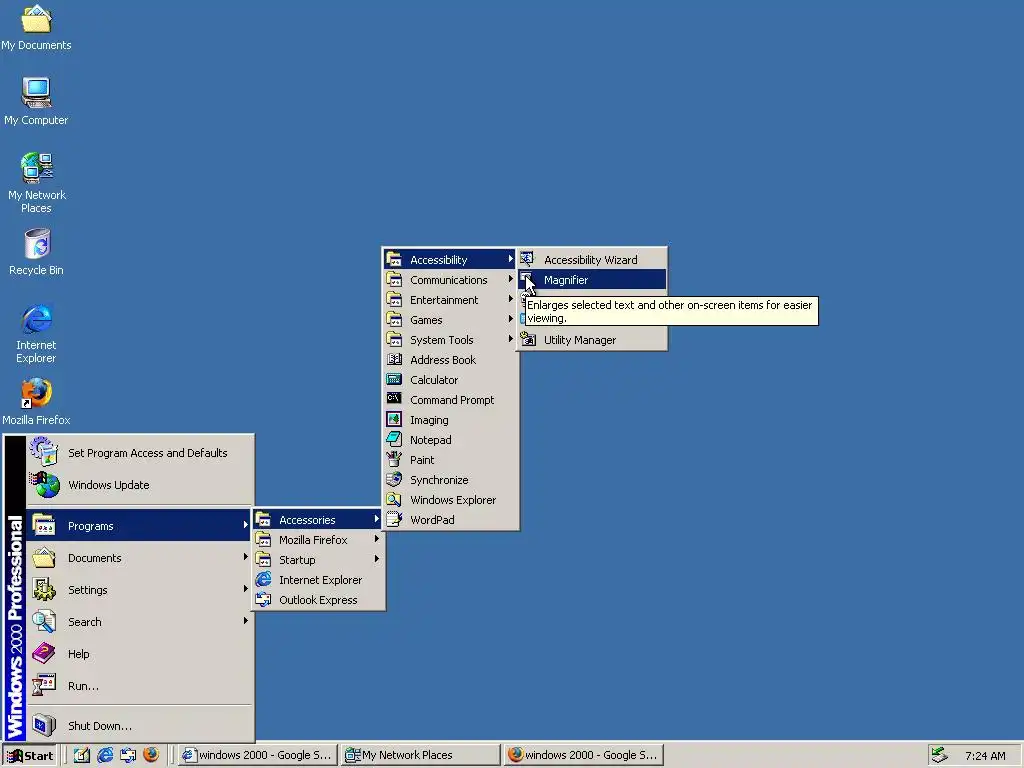Click the WordPad icon in Accessories menu
Viewport: 1024px width, 768px height.
[394, 520]
